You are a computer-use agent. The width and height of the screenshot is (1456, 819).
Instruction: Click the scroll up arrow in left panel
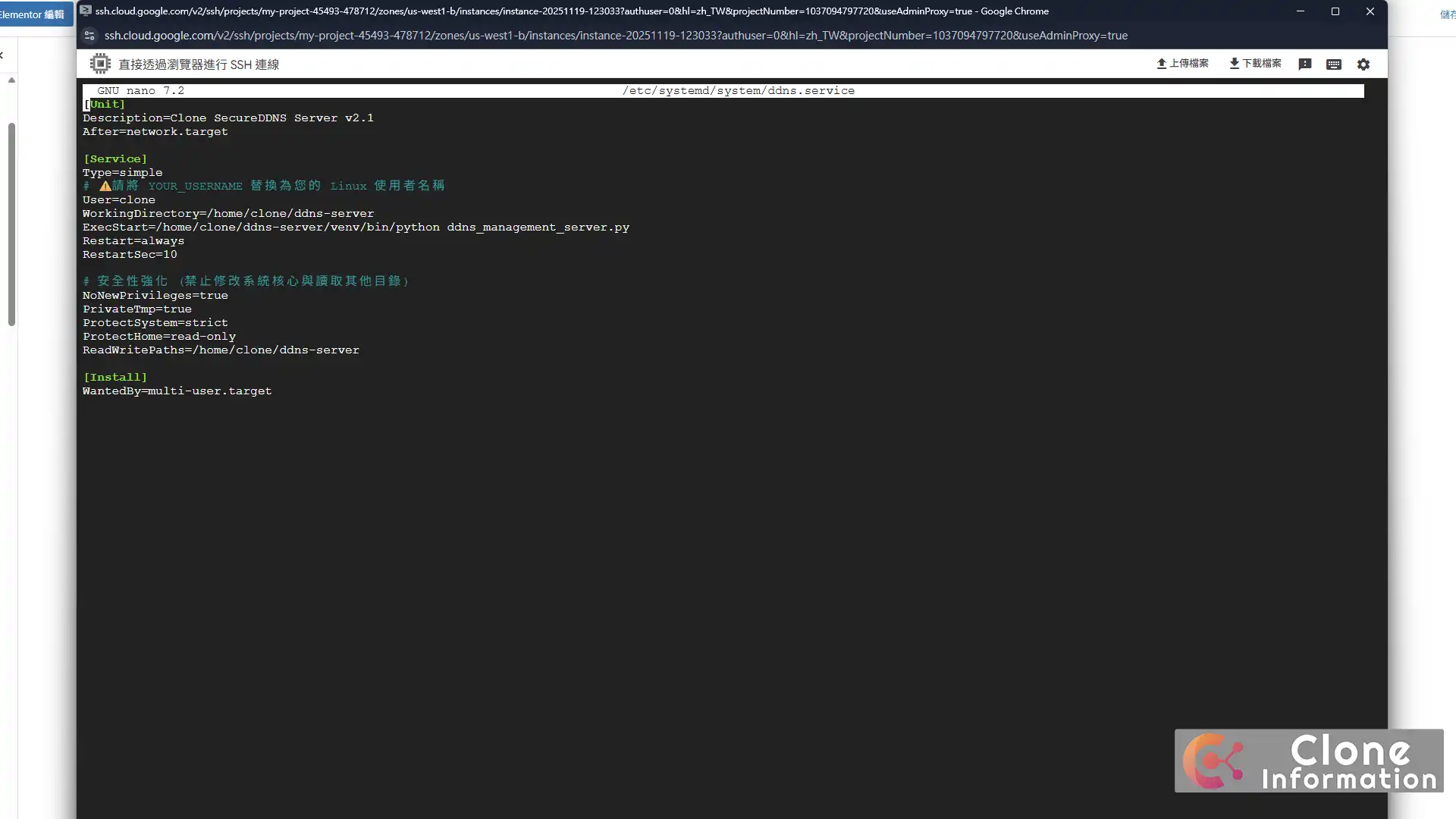pyautogui.click(x=11, y=80)
